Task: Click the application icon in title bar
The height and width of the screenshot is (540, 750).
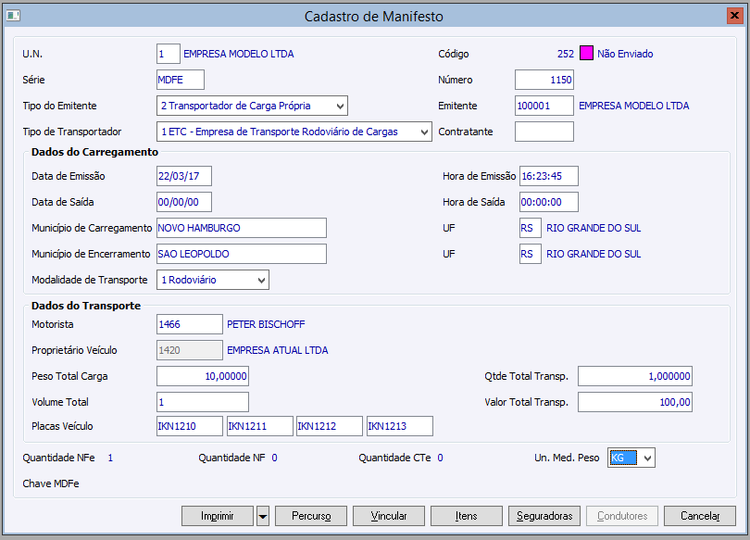Action: click(x=14, y=16)
